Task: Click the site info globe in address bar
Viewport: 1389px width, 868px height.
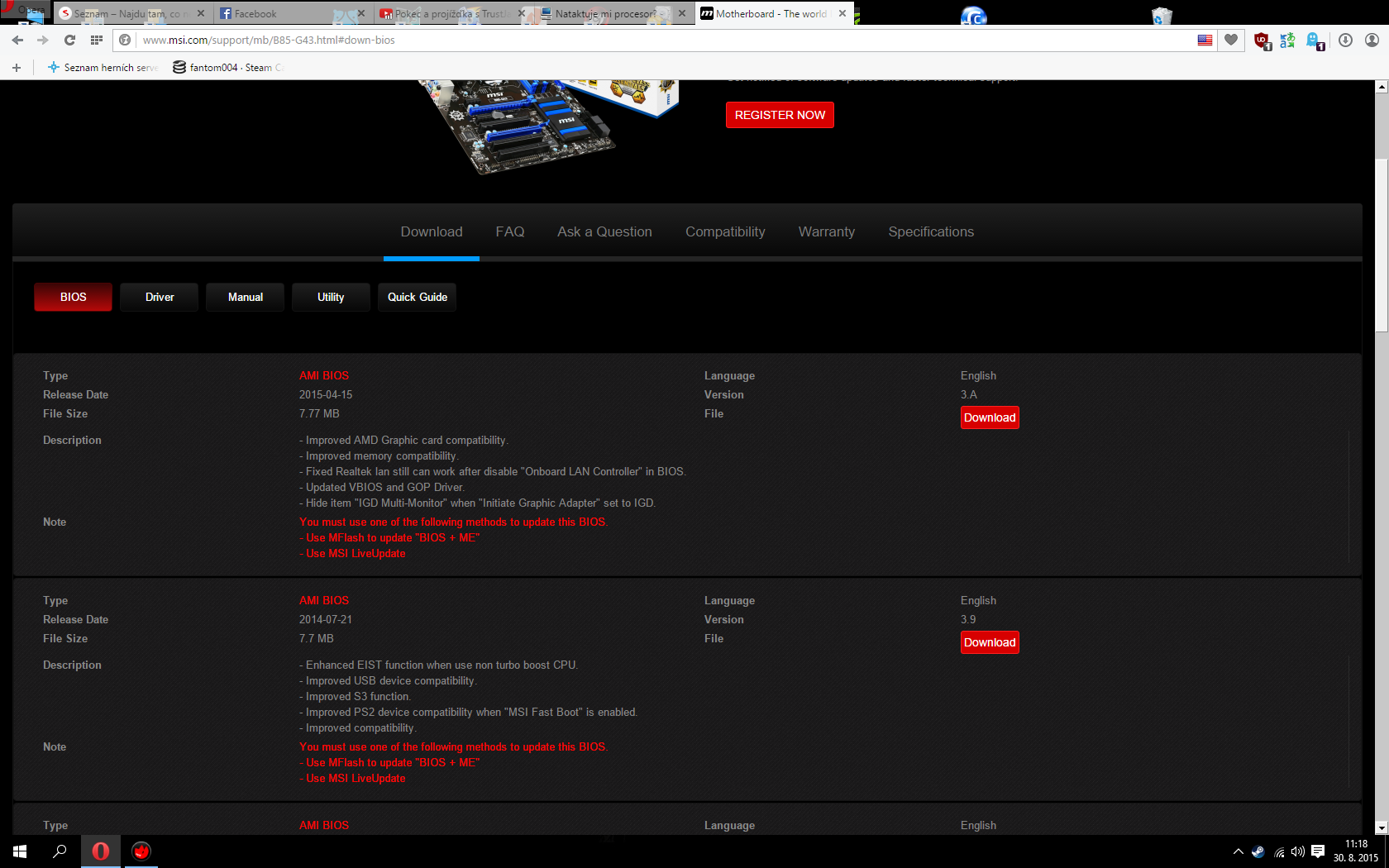Action: pyautogui.click(x=125, y=40)
